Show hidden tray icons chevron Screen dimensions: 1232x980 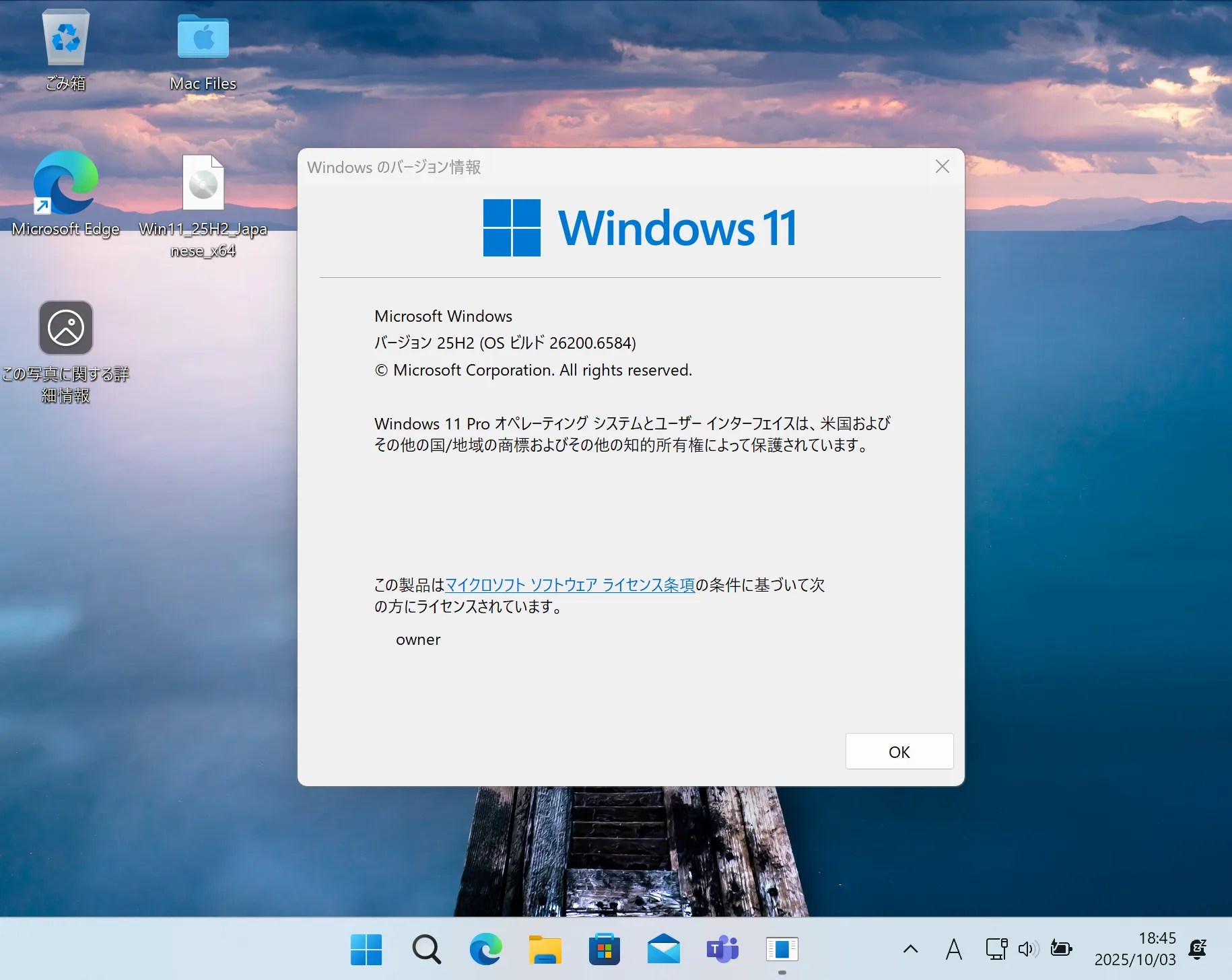pyautogui.click(x=910, y=949)
